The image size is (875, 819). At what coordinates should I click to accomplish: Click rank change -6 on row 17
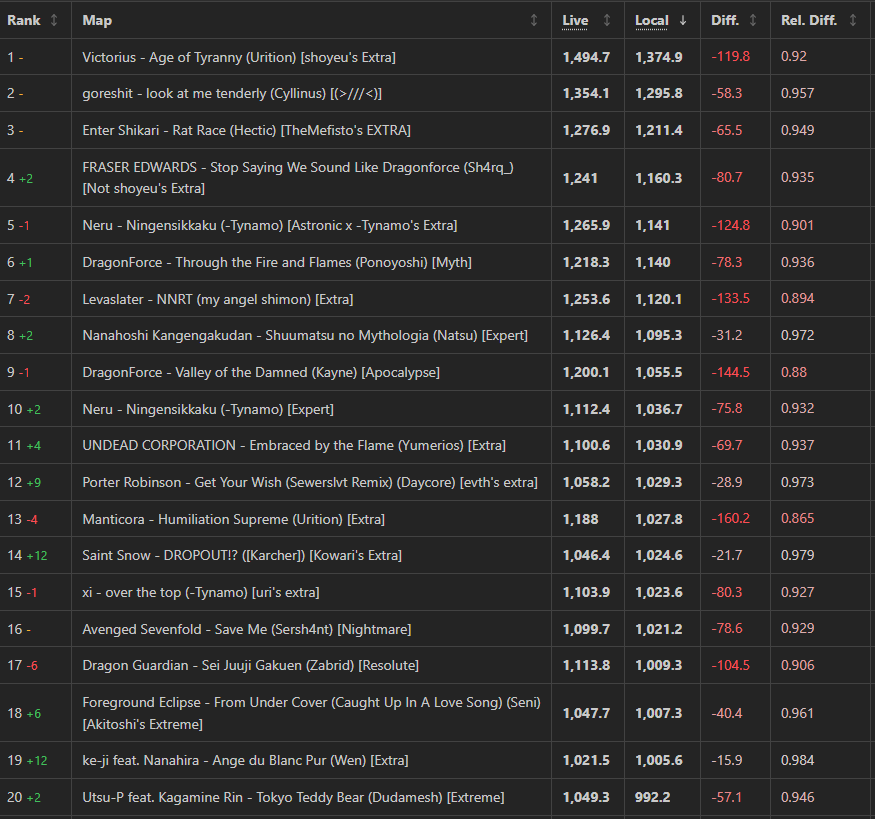pyautogui.click(x=32, y=666)
